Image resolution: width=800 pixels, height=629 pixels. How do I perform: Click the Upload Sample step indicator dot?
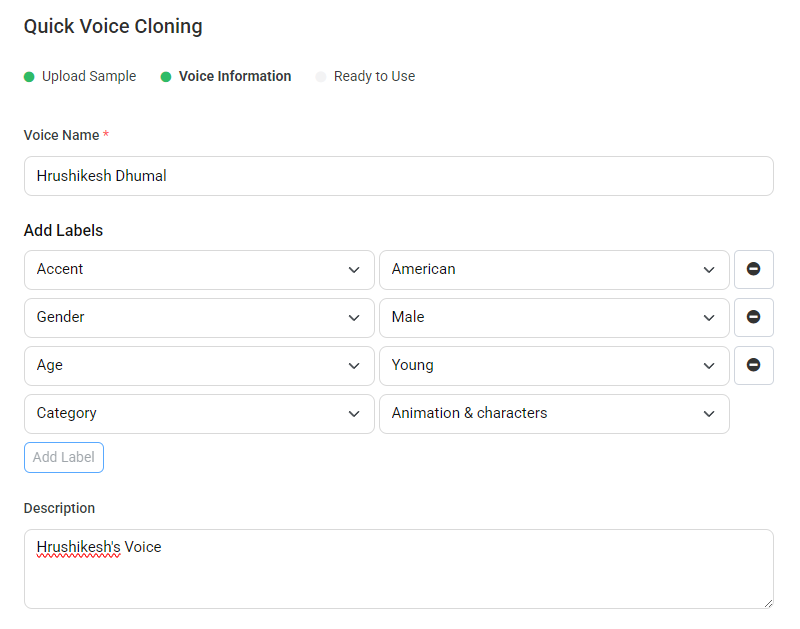coord(29,77)
